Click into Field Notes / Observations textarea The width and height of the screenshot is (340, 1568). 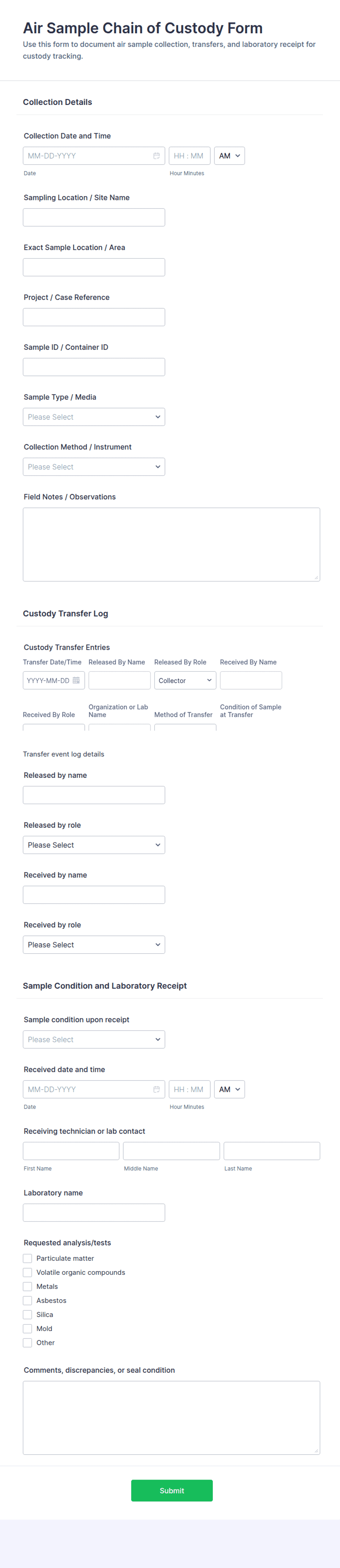(x=171, y=544)
